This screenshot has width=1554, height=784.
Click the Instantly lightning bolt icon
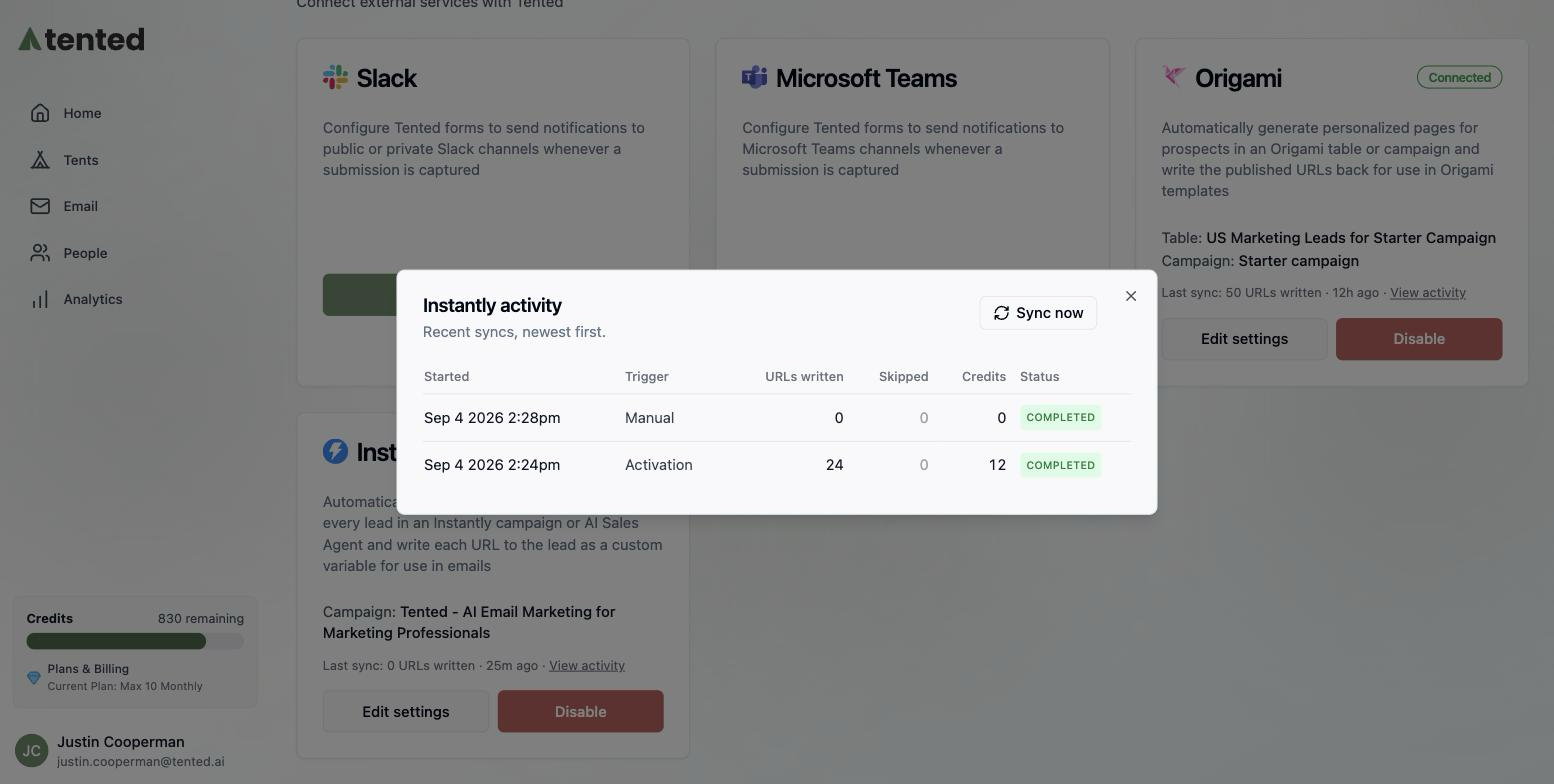(335, 451)
